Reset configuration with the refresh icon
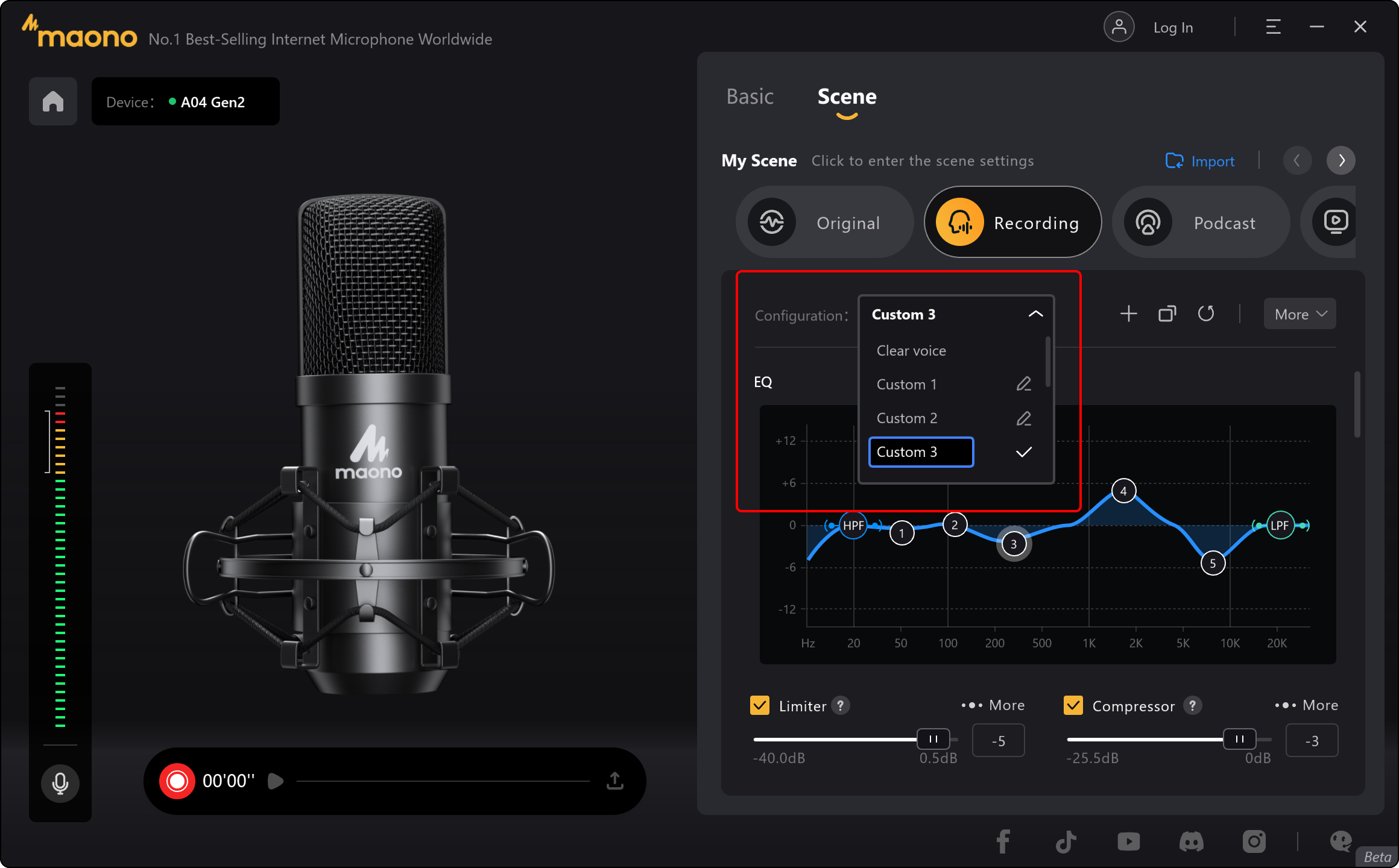 [1205, 313]
